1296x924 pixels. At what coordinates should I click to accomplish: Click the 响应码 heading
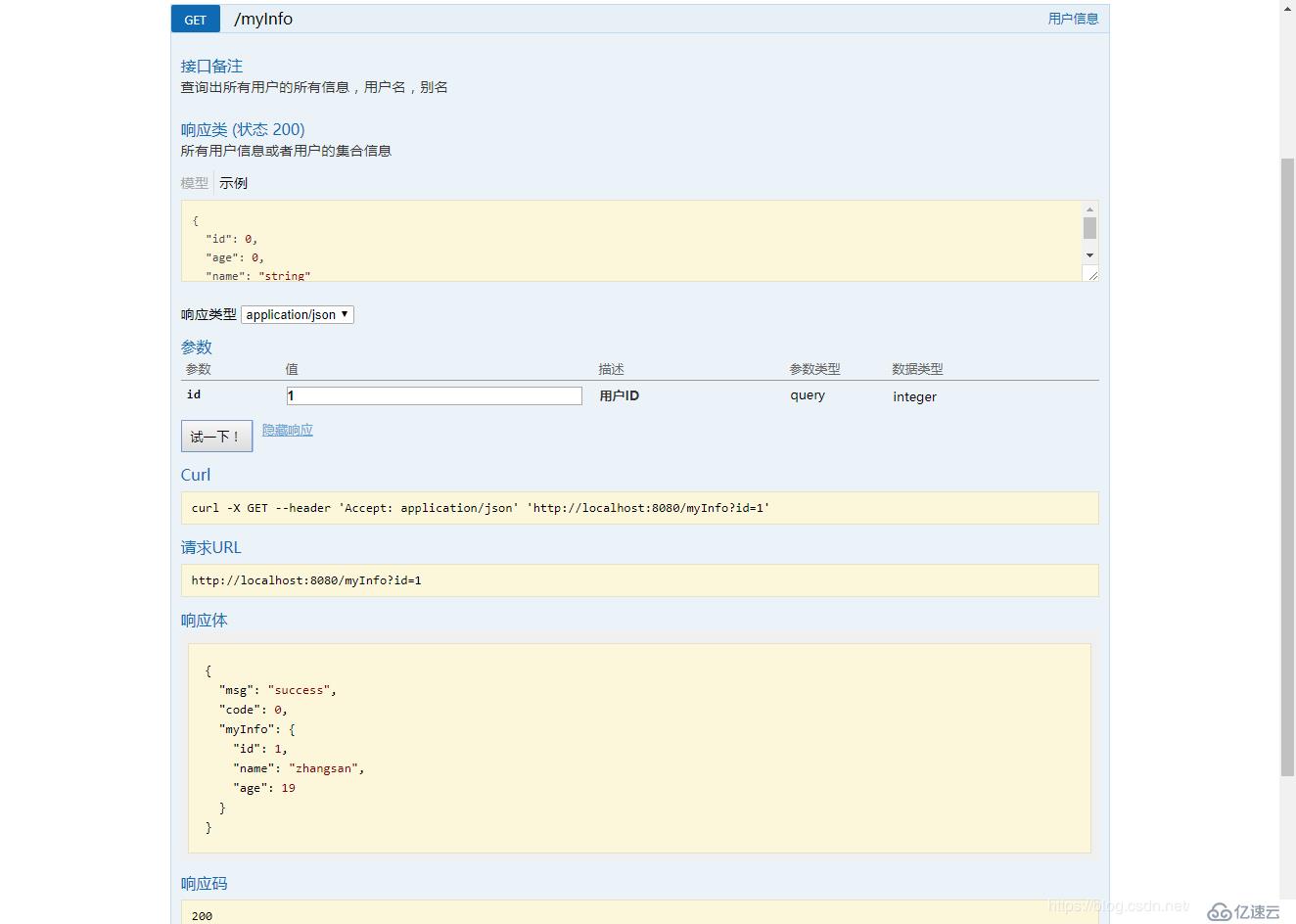pyautogui.click(x=204, y=883)
